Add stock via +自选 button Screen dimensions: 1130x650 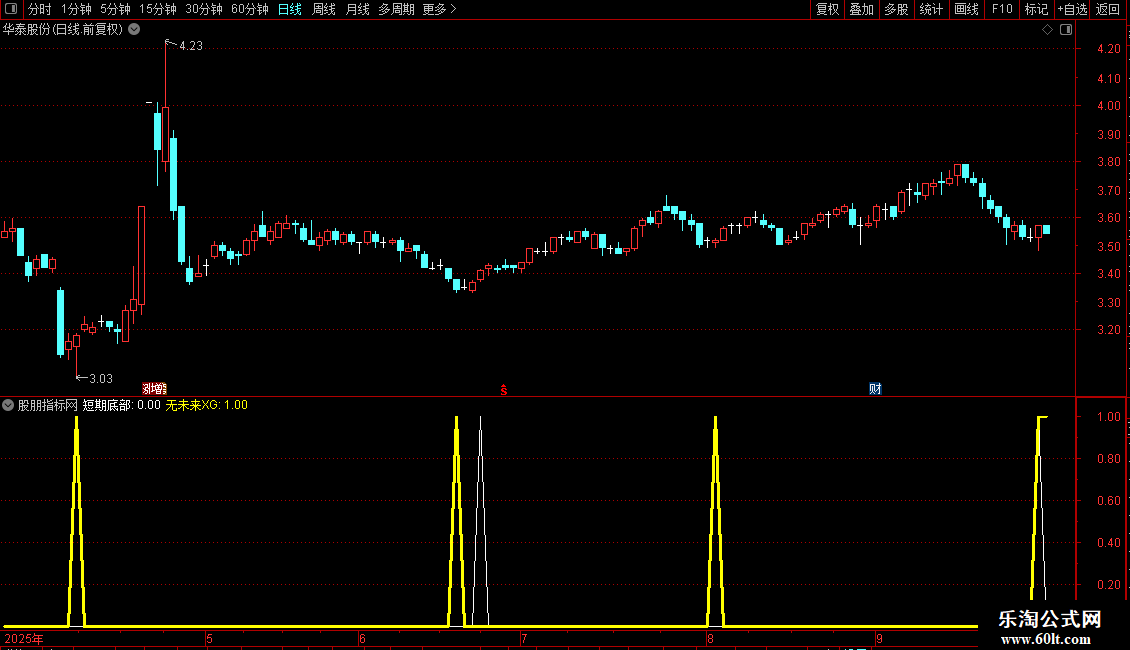pyautogui.click(x=1072, y=9)
